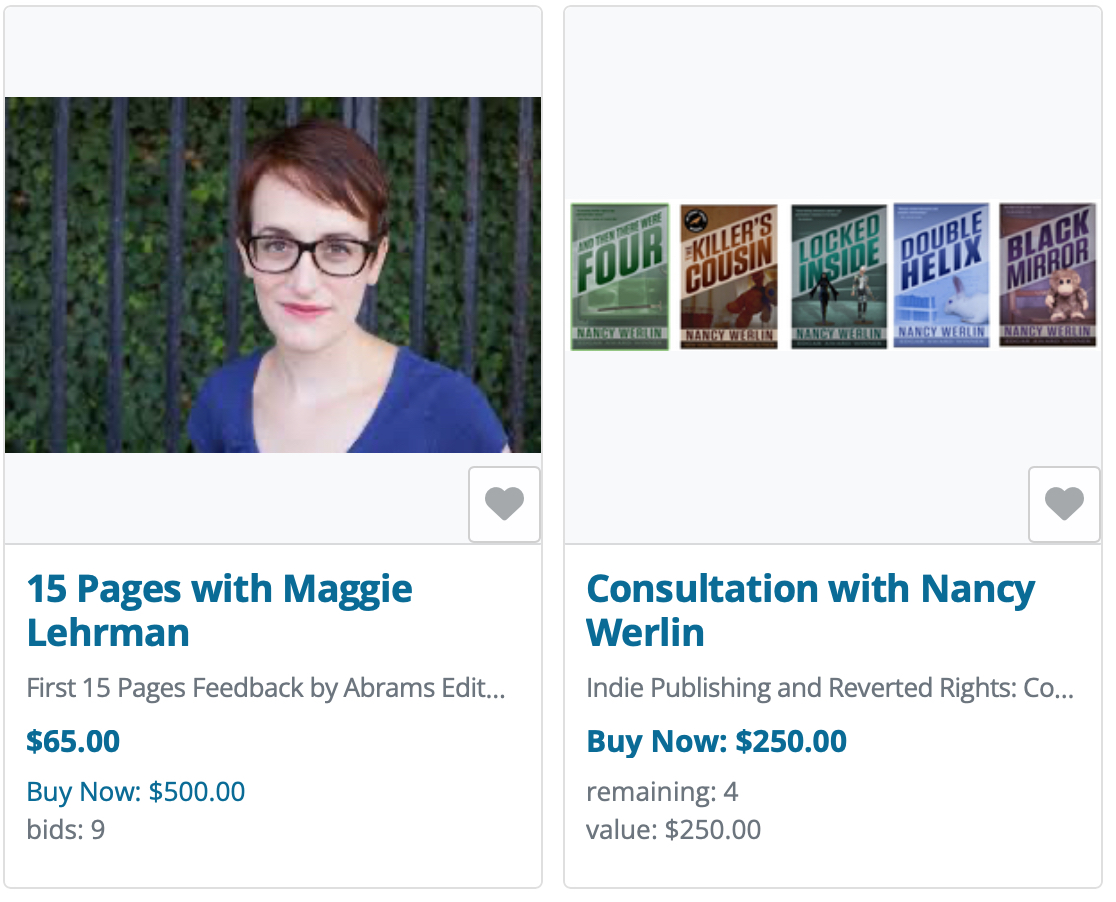The width and height of the screenshot is (1116, 902).
Task: Open "15 Pages with Maggie Lehrman" title link
Action: pyautogui.click(x=219, y=610)
